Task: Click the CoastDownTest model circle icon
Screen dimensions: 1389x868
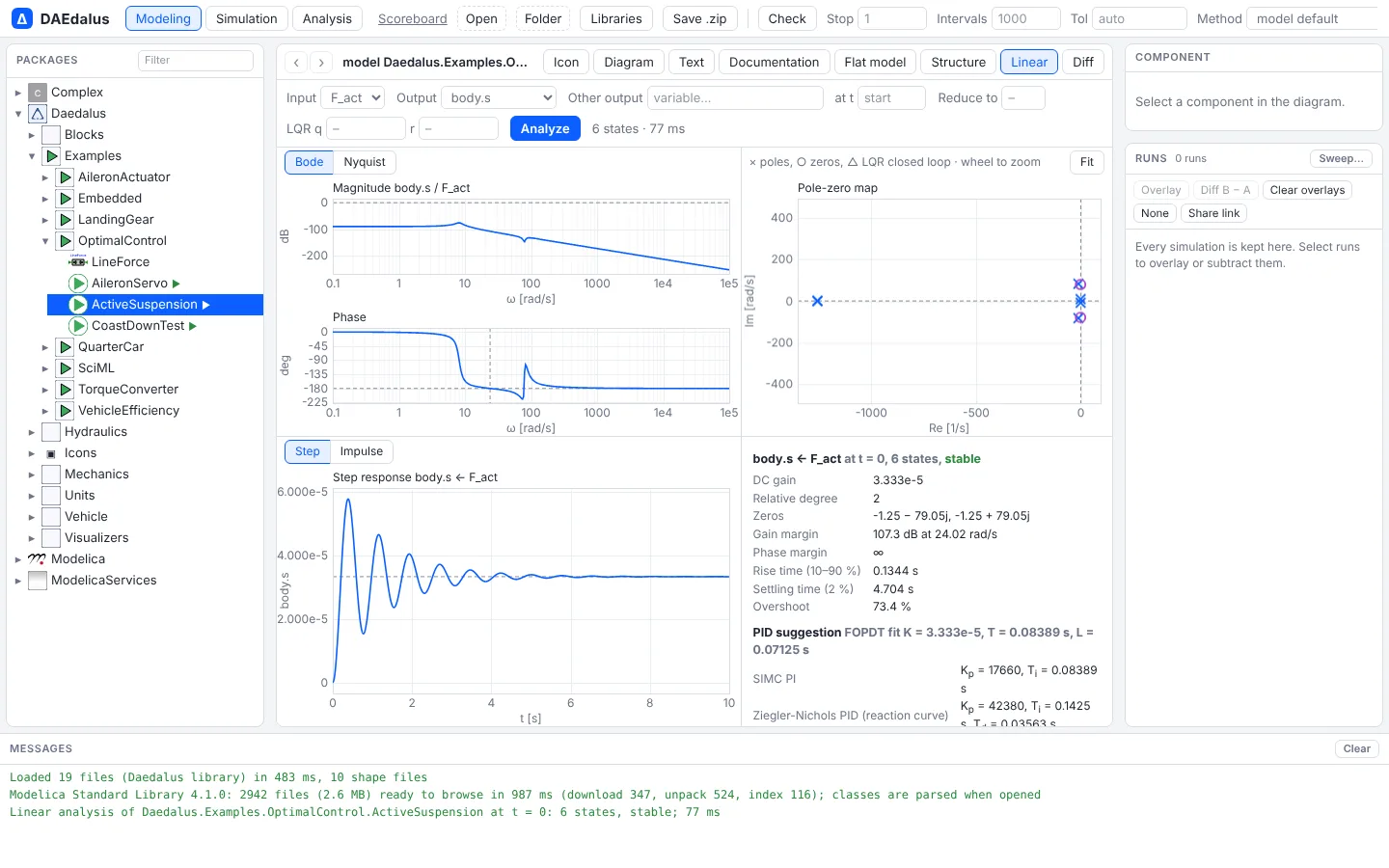Action: (78, 326)
